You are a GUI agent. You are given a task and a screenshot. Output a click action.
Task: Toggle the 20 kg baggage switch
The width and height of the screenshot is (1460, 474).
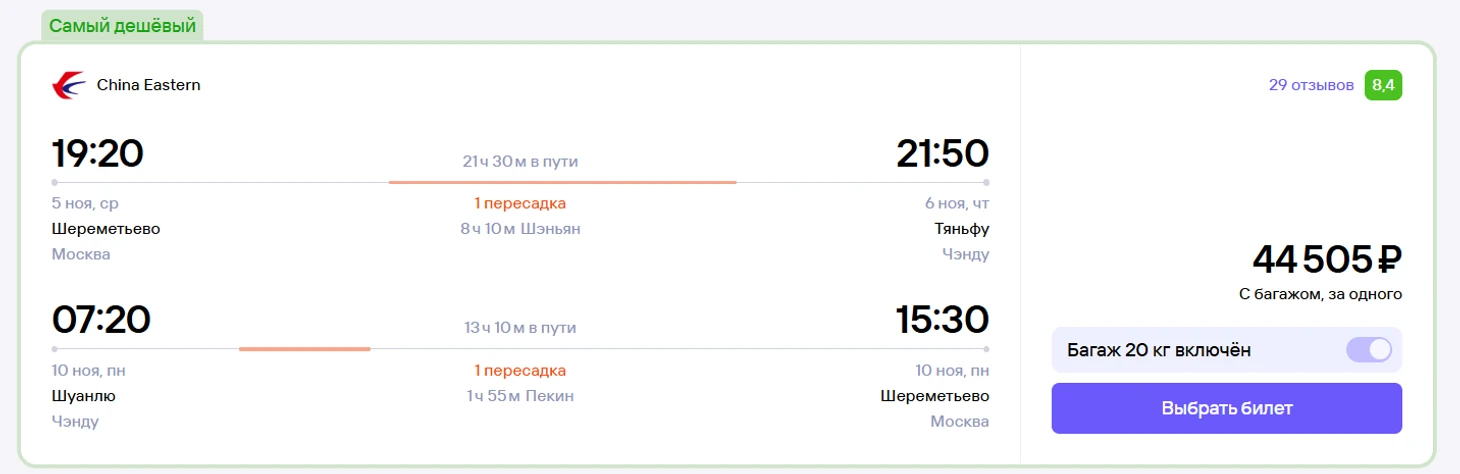(1369, 350)
